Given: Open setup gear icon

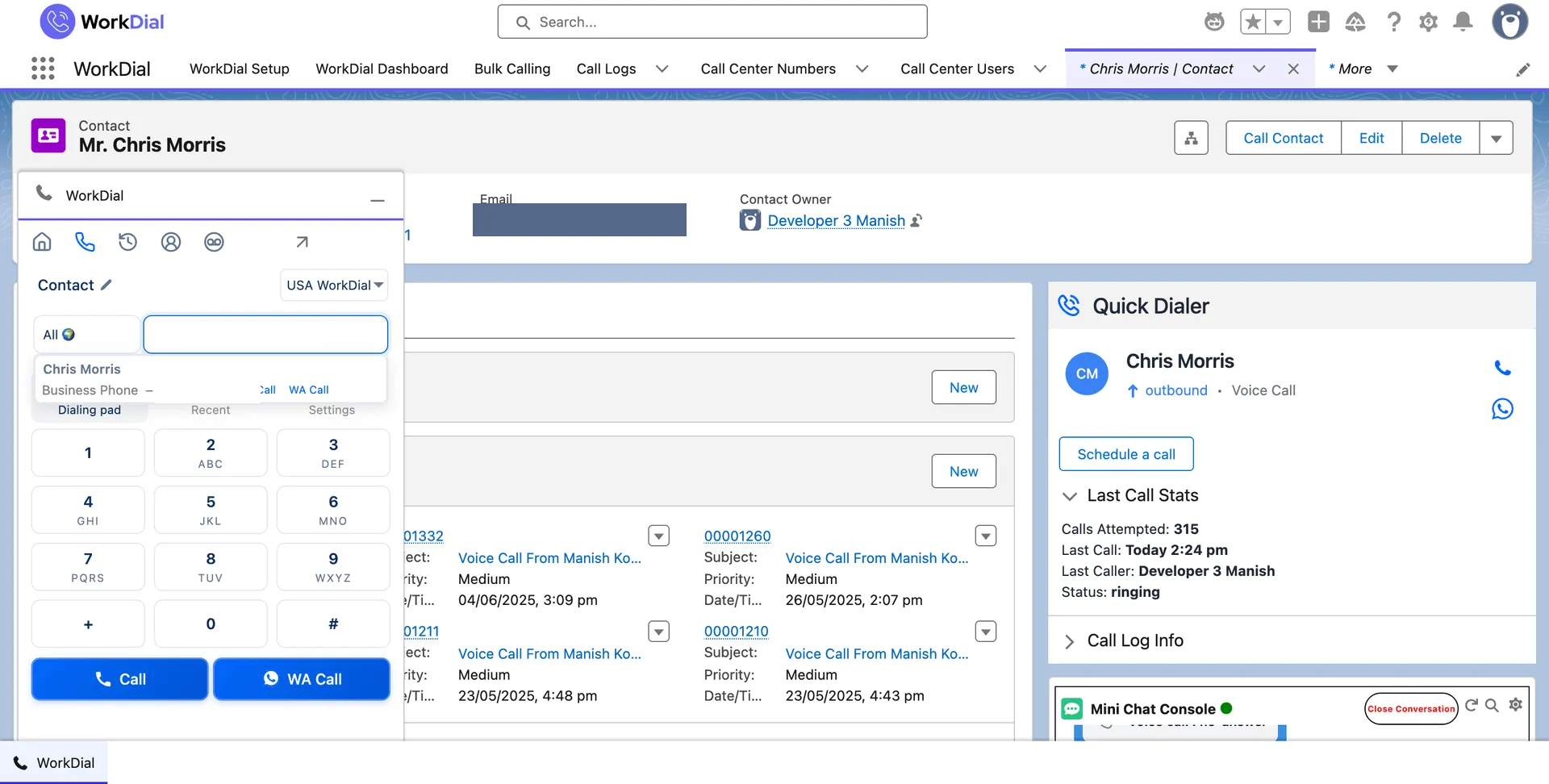Looking at the screenshot, I should click(1428, 22).
